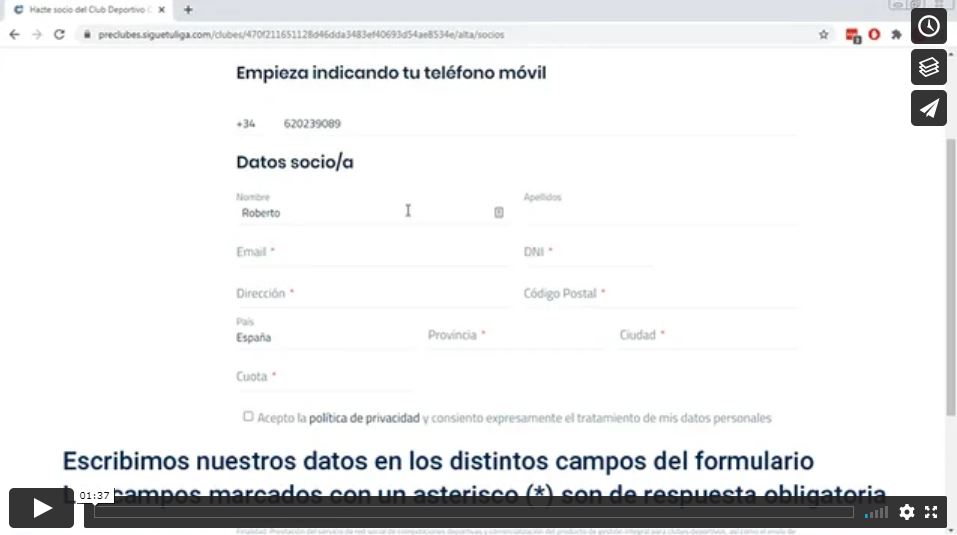The image size is (957, 535).
Task: Click the page vertical scrollbar
Action: [951, 278]
